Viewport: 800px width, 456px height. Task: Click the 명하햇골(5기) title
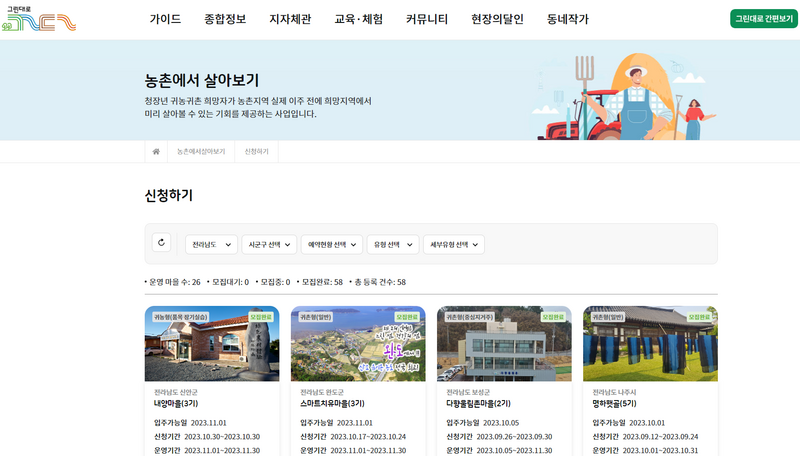[x=614, y=403]
